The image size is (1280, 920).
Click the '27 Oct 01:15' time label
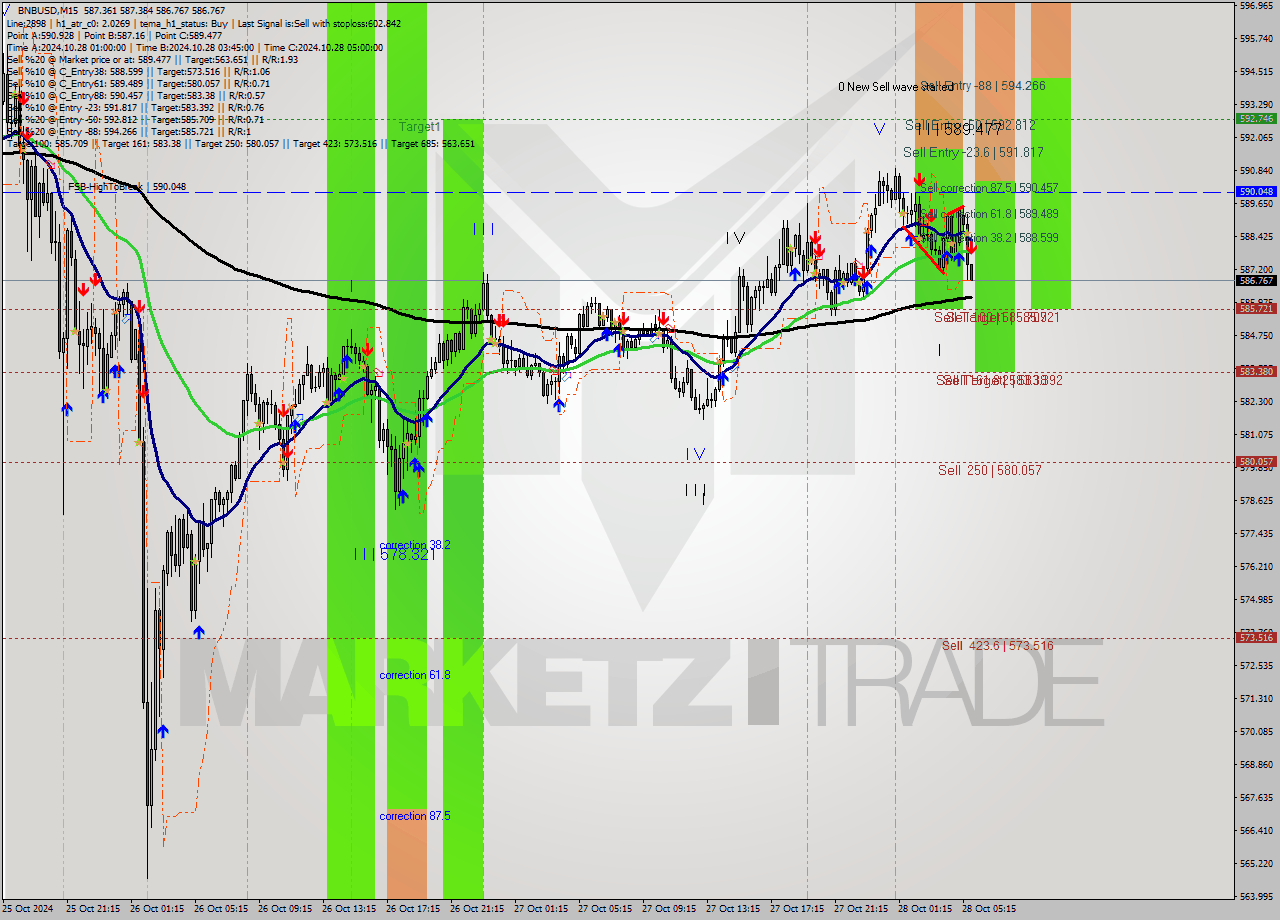(x=540, y=909)
